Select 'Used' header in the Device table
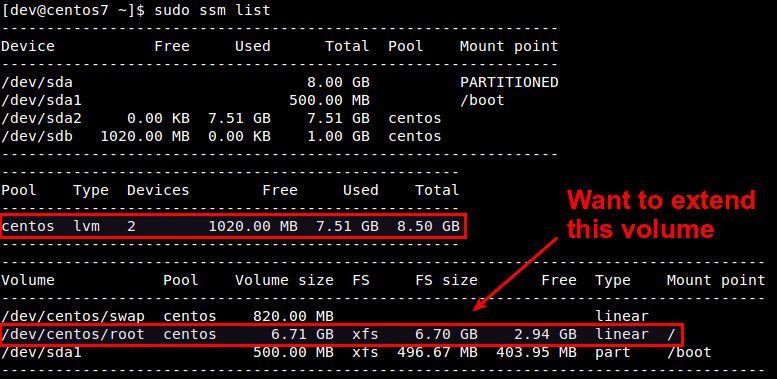The image size is (777, 379). (x=253, y=46)
